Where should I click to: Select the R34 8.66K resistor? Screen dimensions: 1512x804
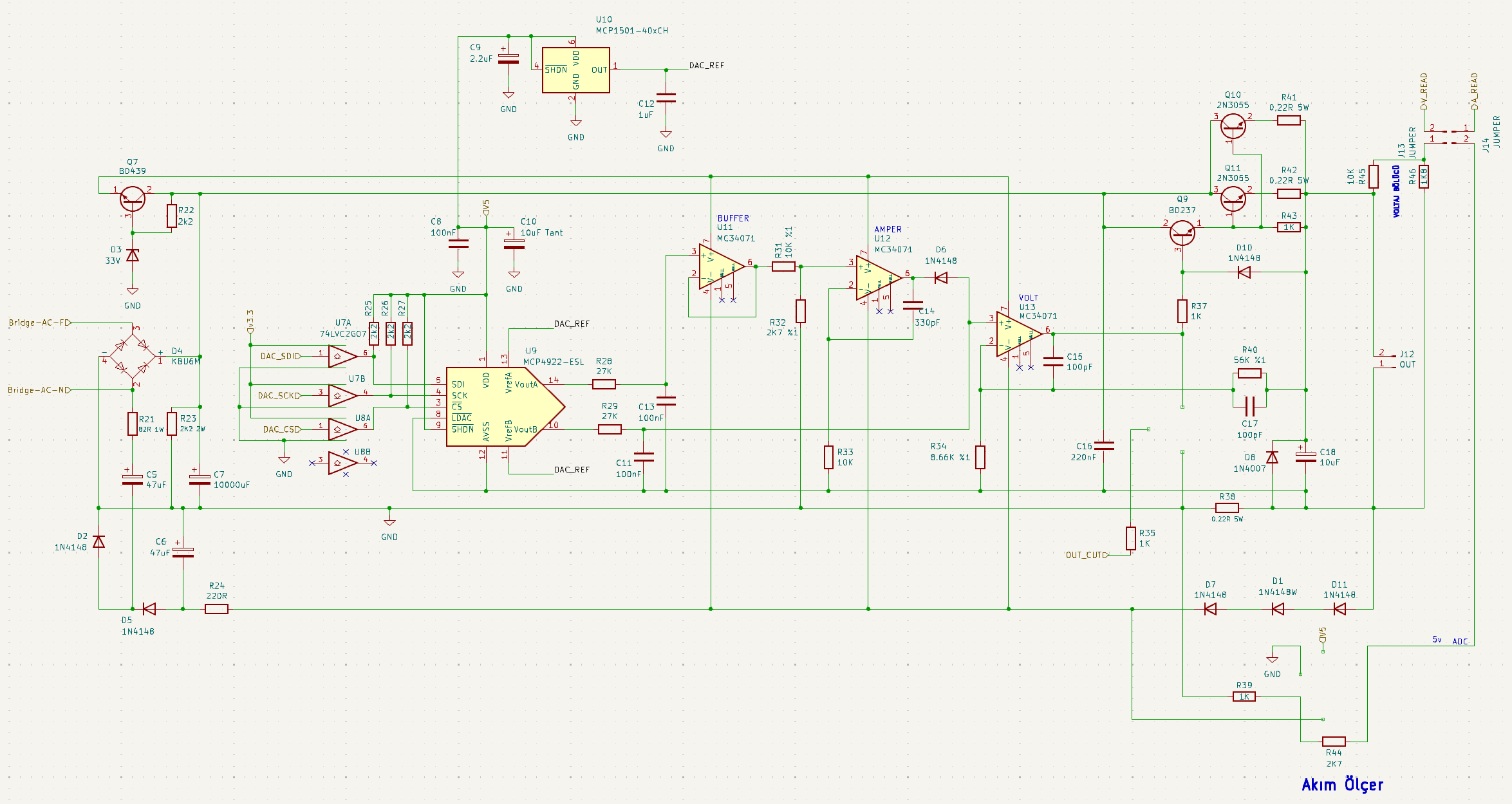tap(980, 457)
